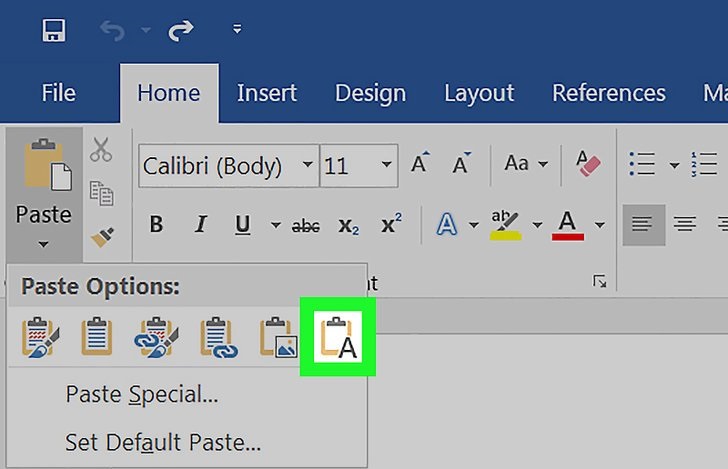This screenshot has height=469, width=728.
Task: Toggle Underline formatting
Action: point(242,225)
